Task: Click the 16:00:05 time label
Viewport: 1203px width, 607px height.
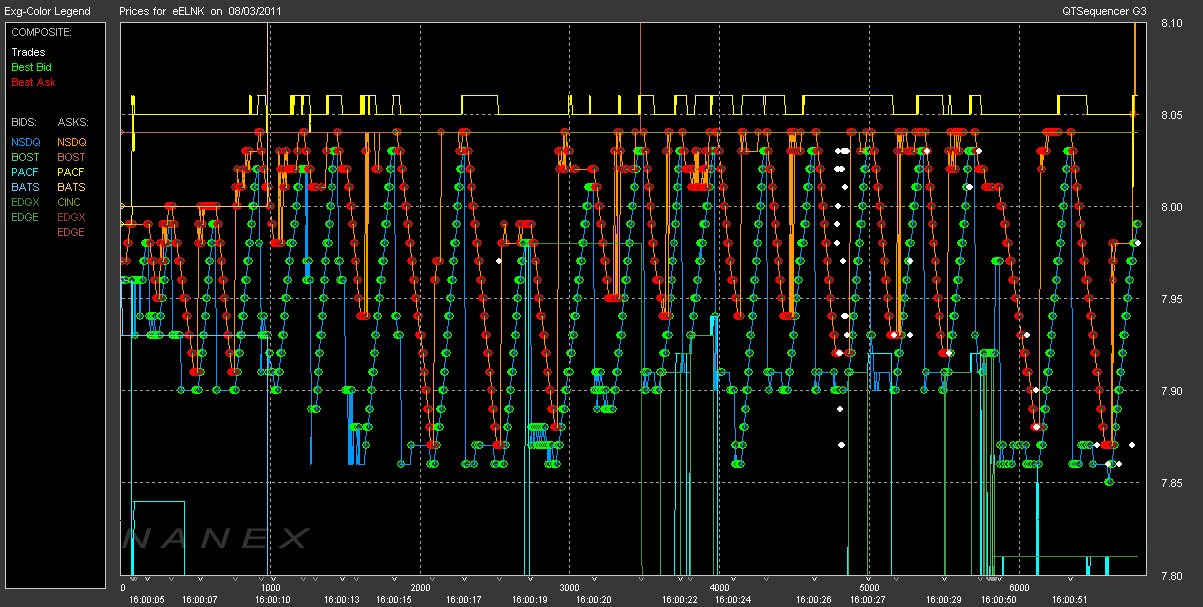Action: [146, 600]
